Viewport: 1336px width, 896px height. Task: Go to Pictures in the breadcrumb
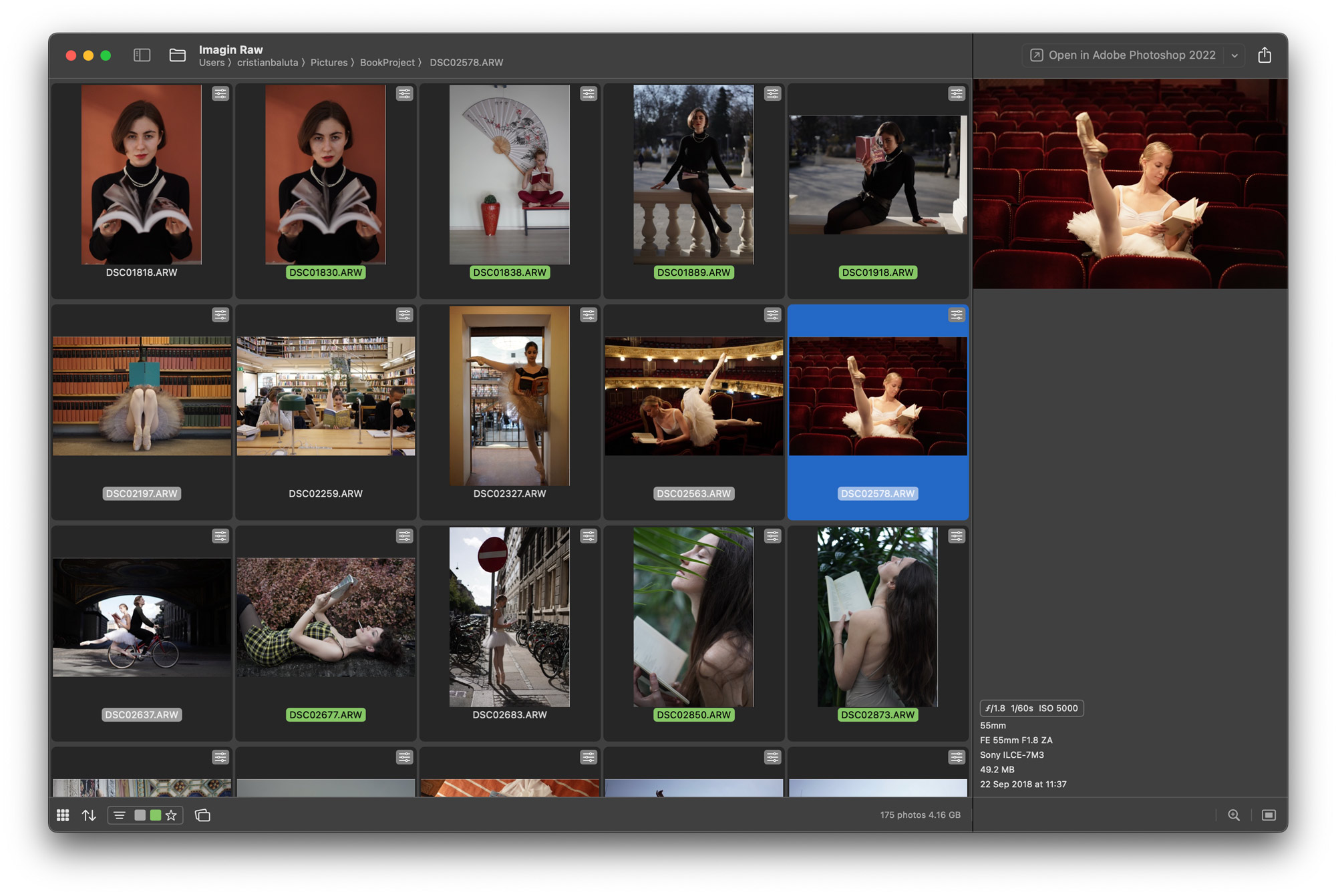tap(329, 63)
